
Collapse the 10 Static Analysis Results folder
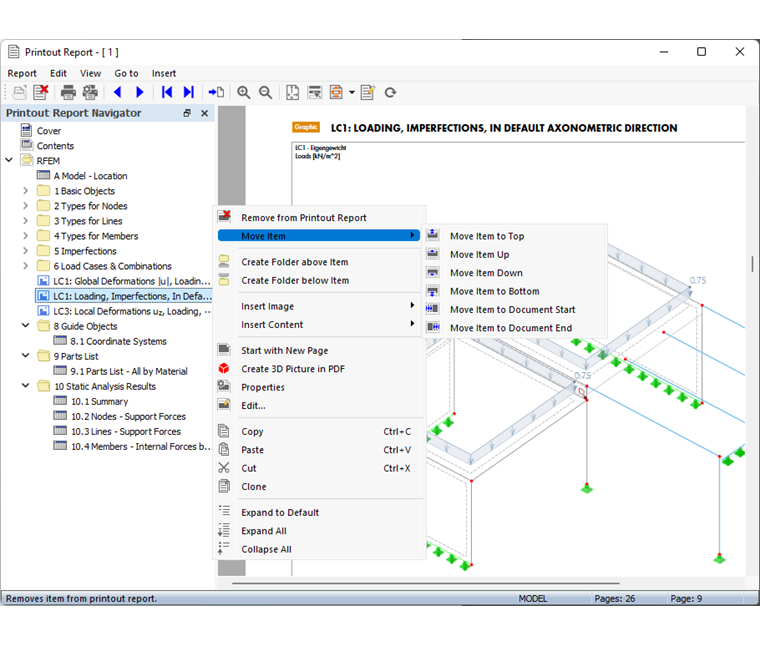pyautogui.click(x=26, y=386)
